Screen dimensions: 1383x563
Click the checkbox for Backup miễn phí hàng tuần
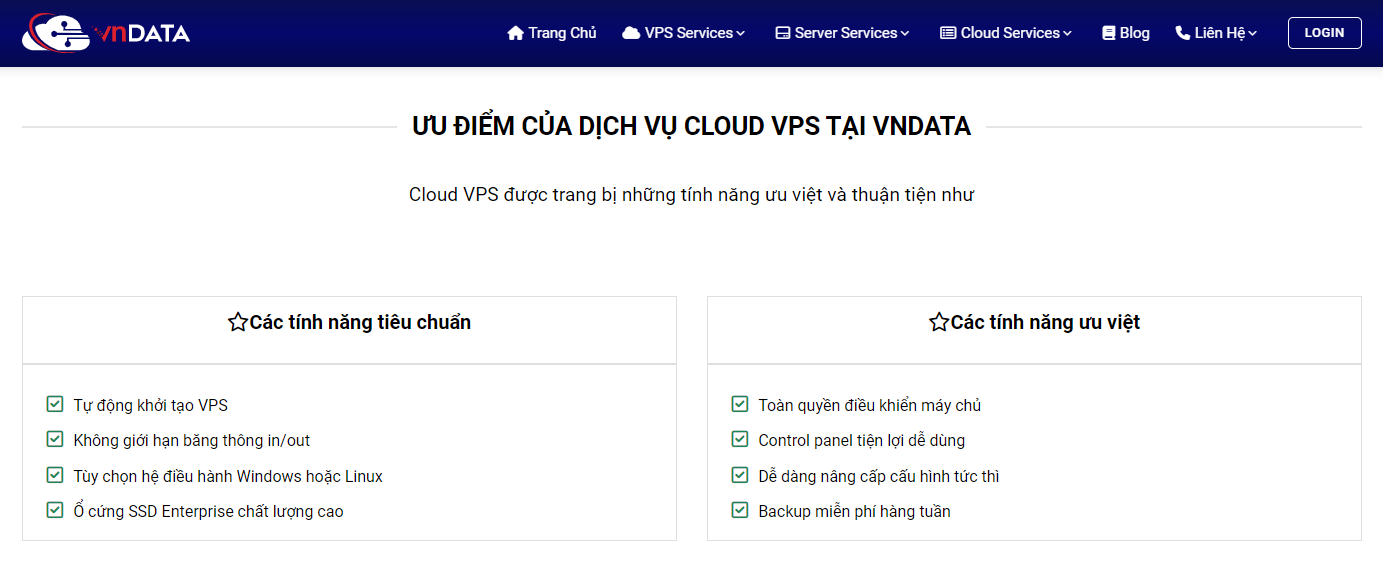(x=740, y=510)
